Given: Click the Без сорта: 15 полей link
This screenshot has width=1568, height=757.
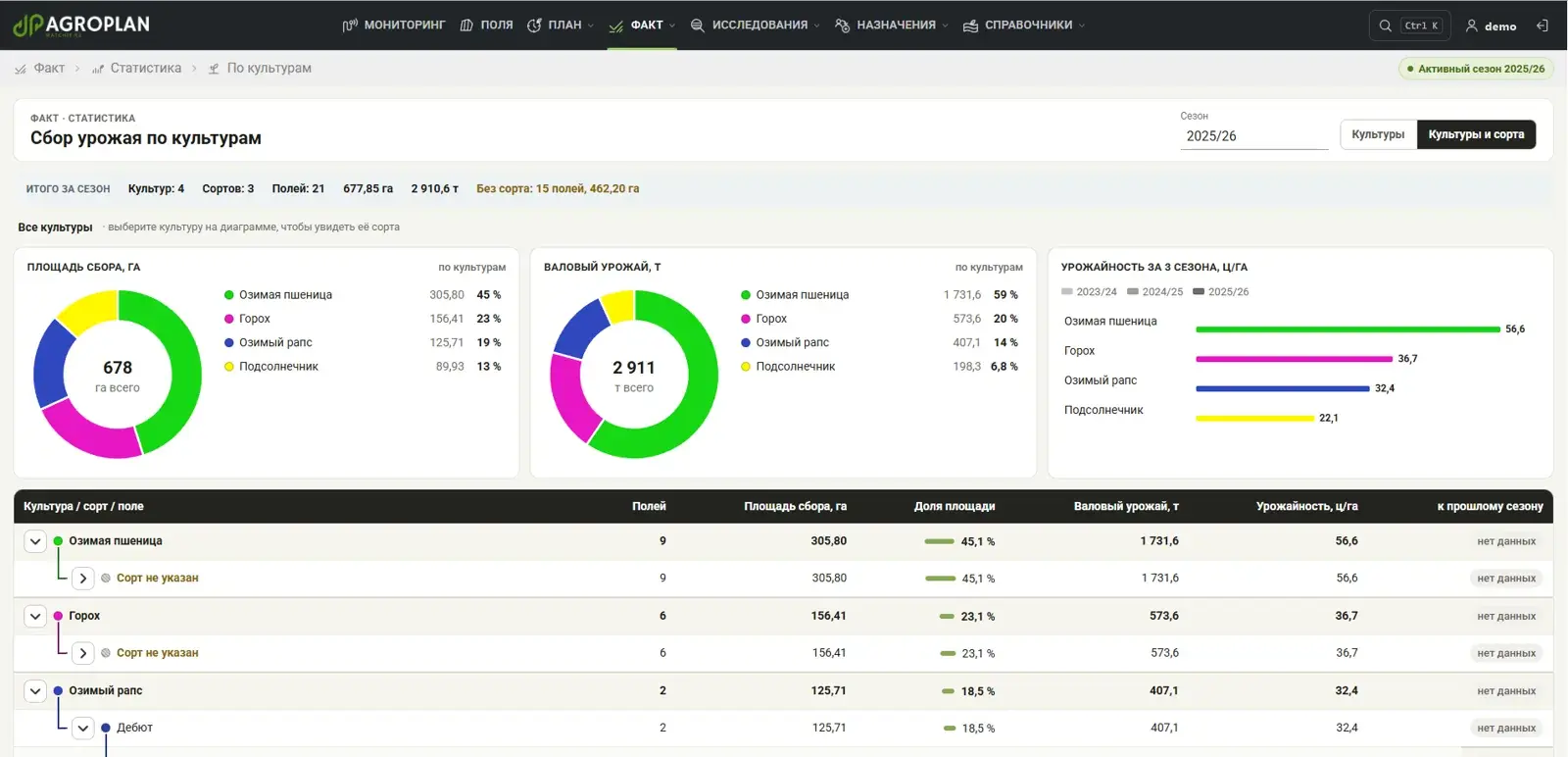Looking at the screenshot, I should [558, 188].
